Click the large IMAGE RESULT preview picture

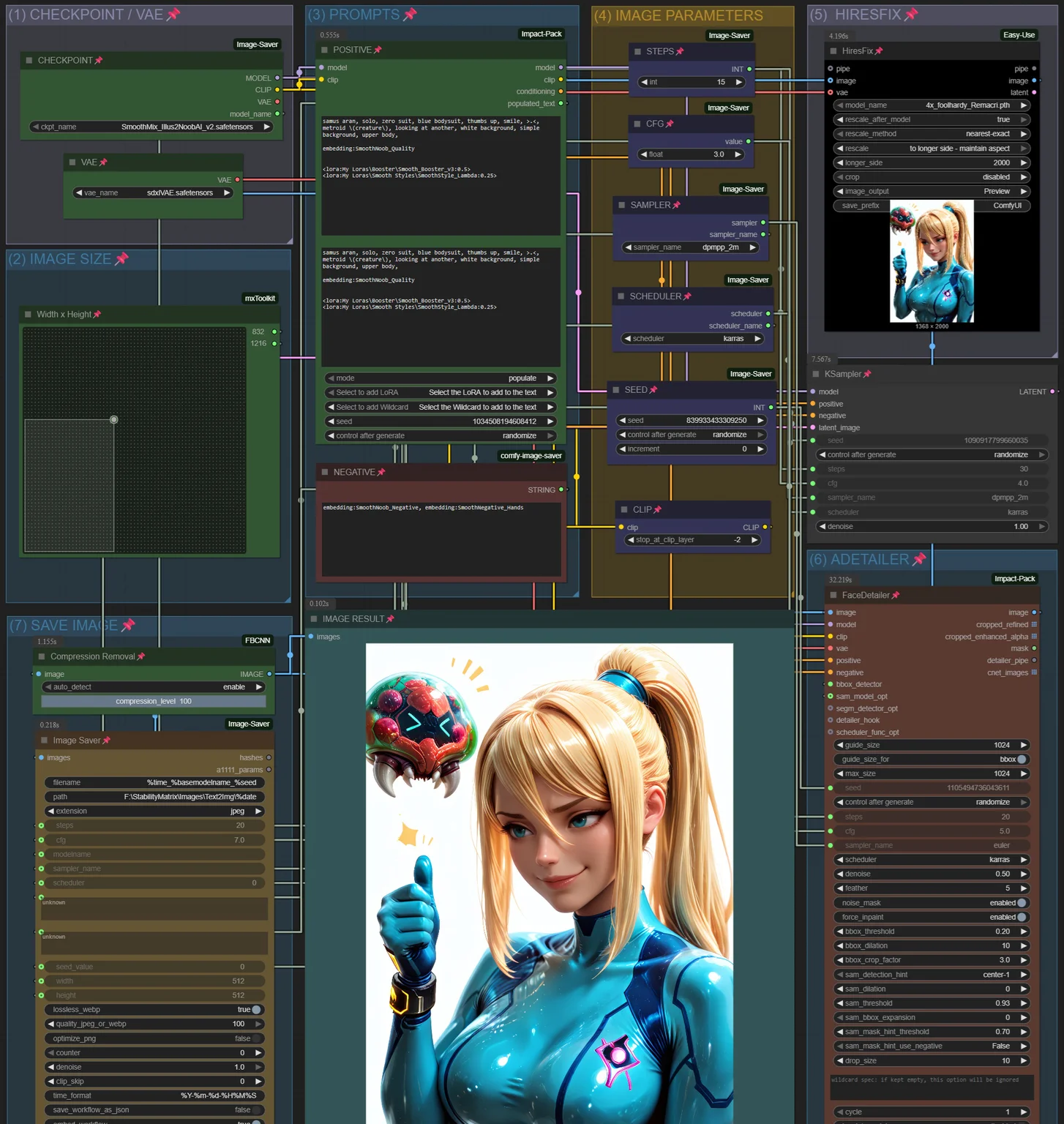(x=550, y=883)
